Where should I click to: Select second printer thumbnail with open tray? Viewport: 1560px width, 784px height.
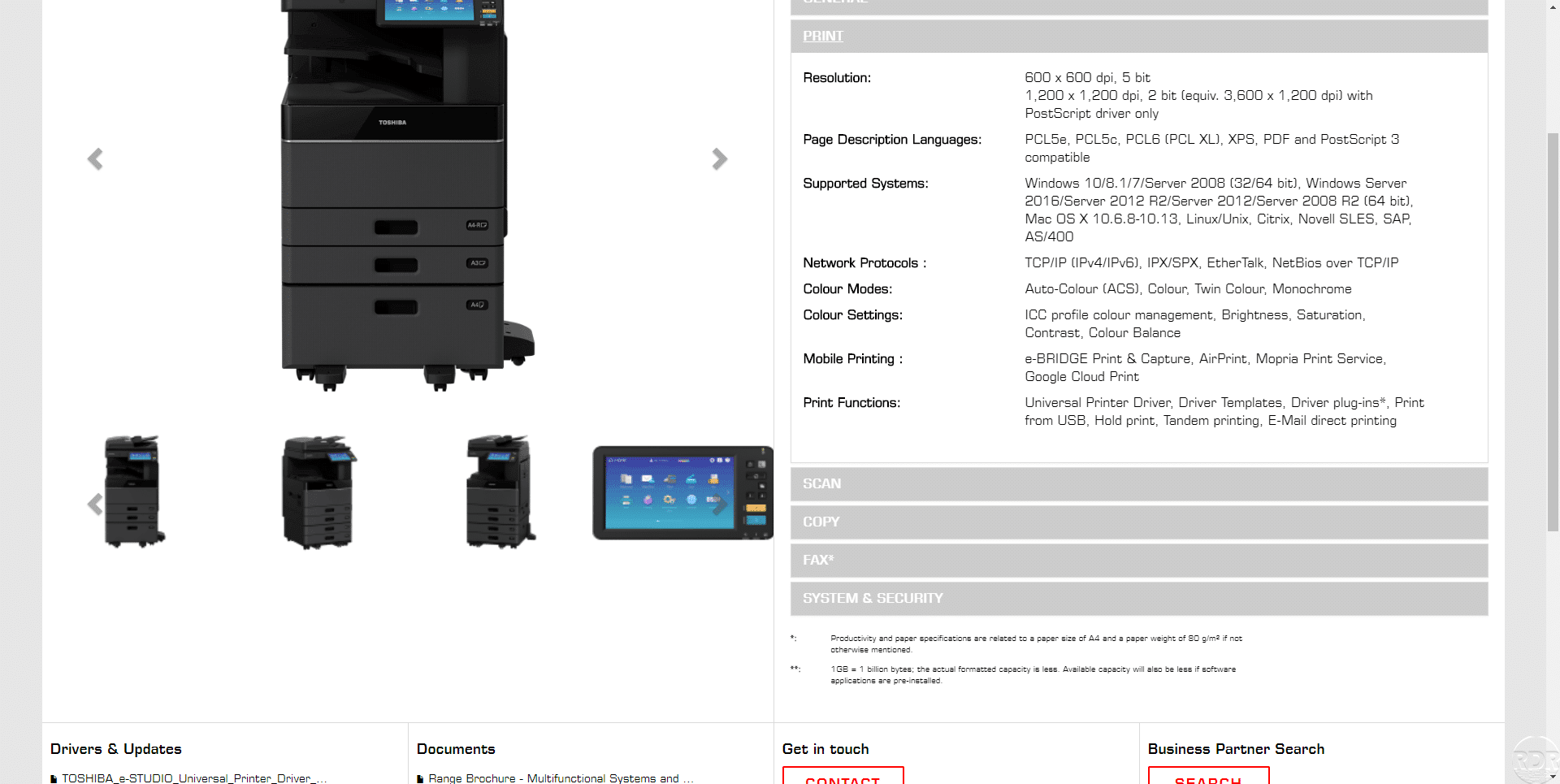(x=318, y=492)
